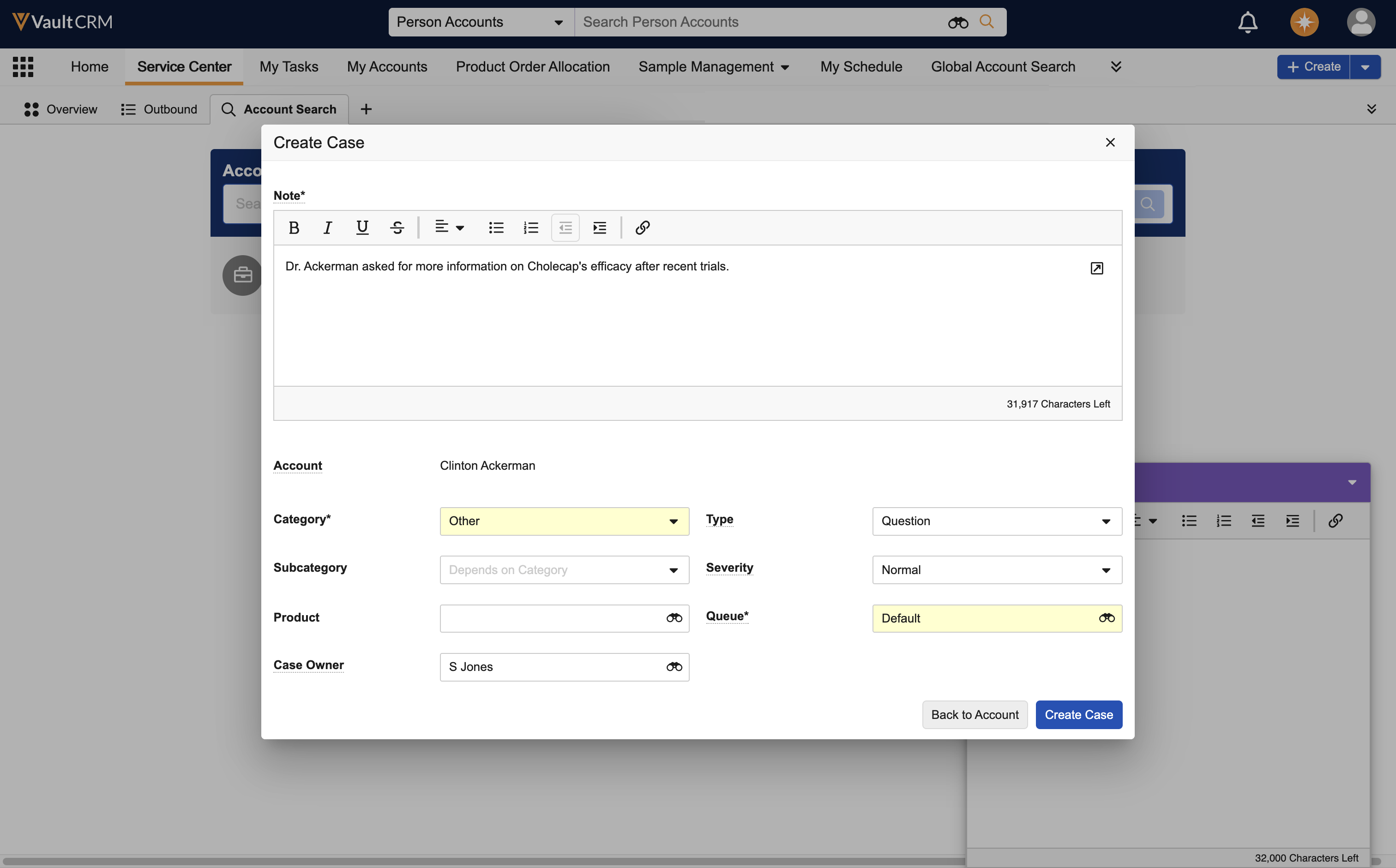Image resolution: width=1396 pixels, height=868 pixels.
Task: Open Product lookup binoculars icon
Action: pyautogui.click(x=674, y=618)
